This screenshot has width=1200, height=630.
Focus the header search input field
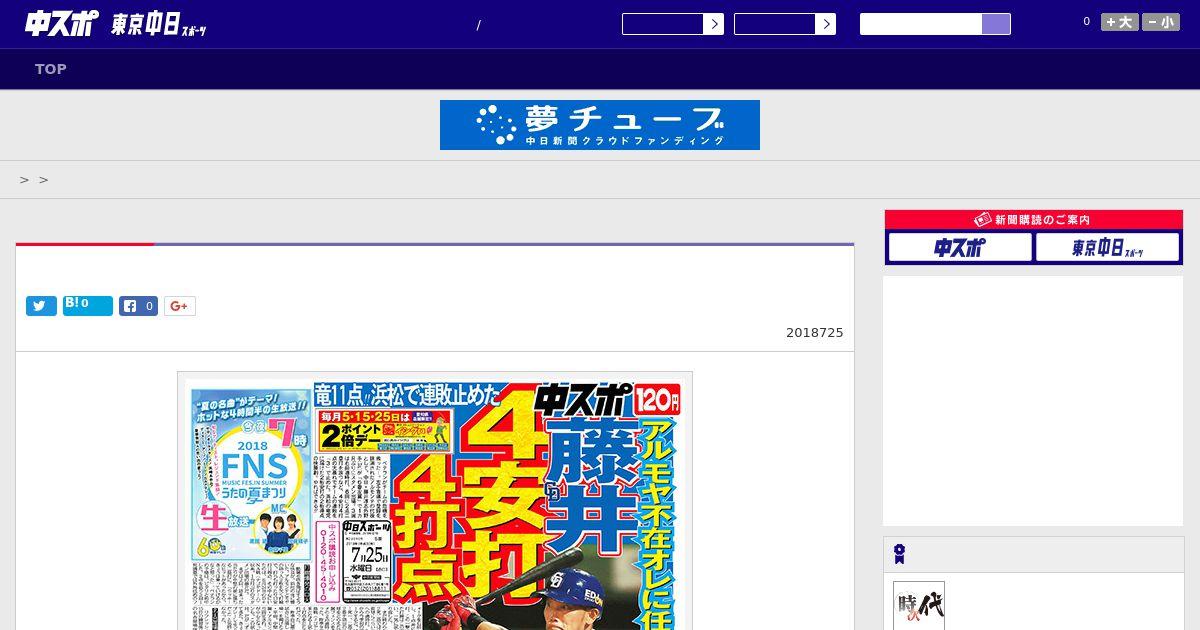point(921,24)
